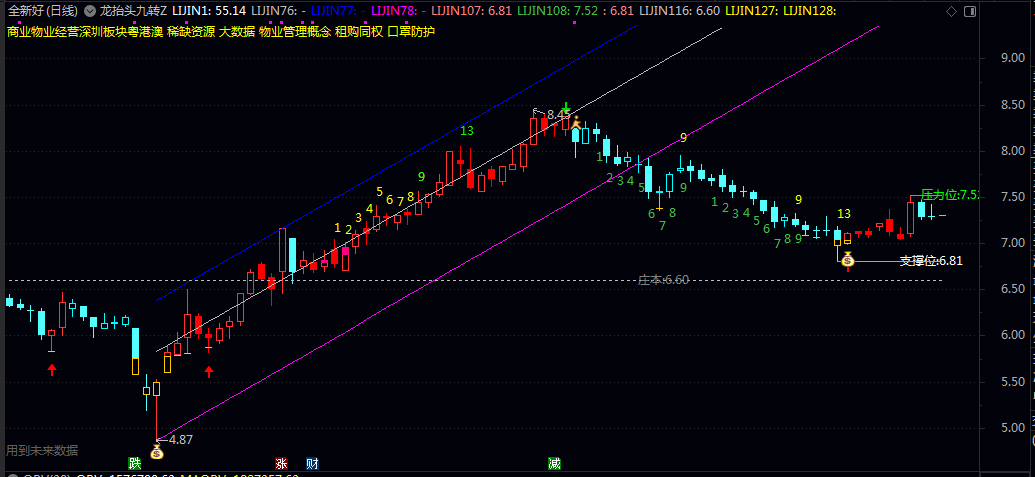Click the red 涨 event marker
This screenshot has width=1035, height=477.
point(281,463)
